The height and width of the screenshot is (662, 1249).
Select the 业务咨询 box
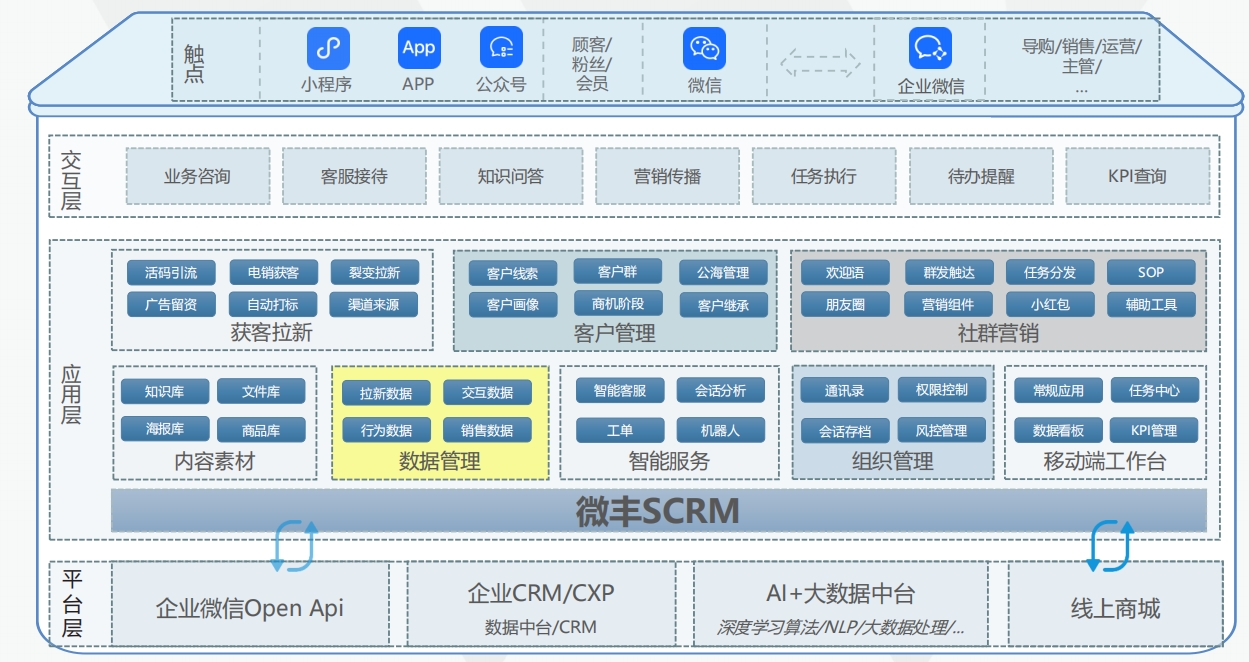click(197, 176)
